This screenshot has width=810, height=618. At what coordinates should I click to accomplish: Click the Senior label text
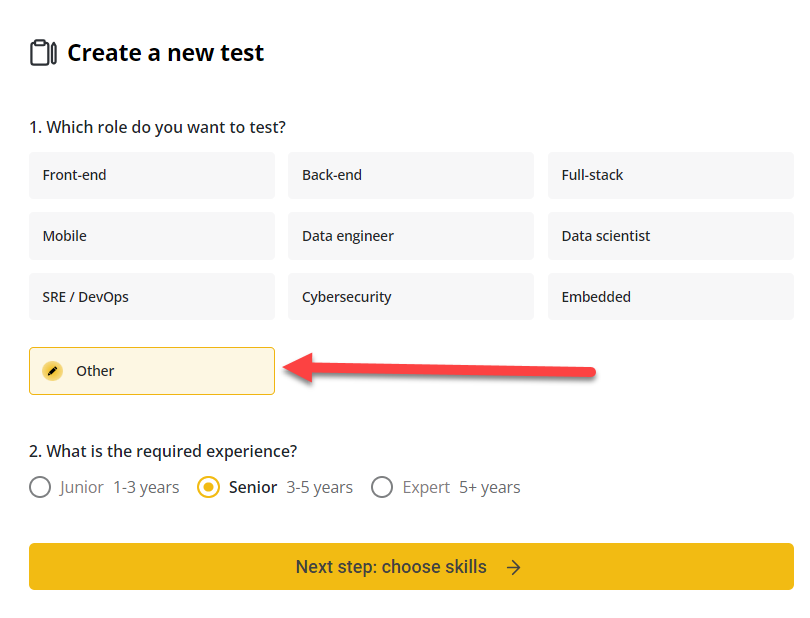click(x=252, y=488)
